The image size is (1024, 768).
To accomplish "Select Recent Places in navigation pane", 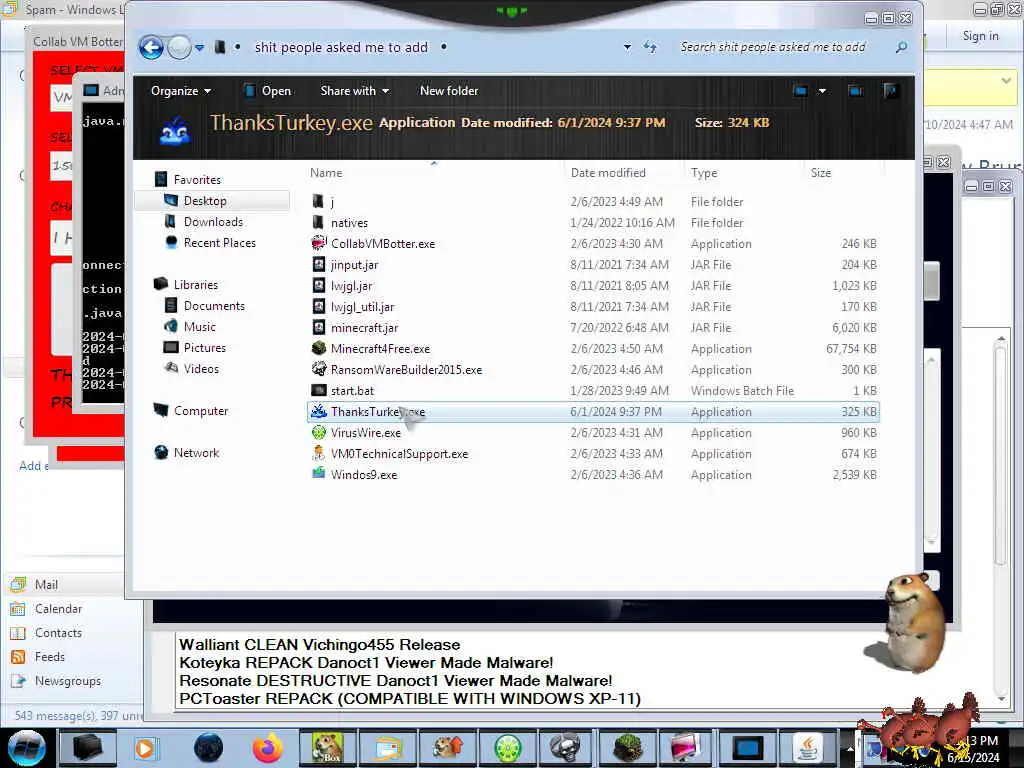I will coord(219,243).
